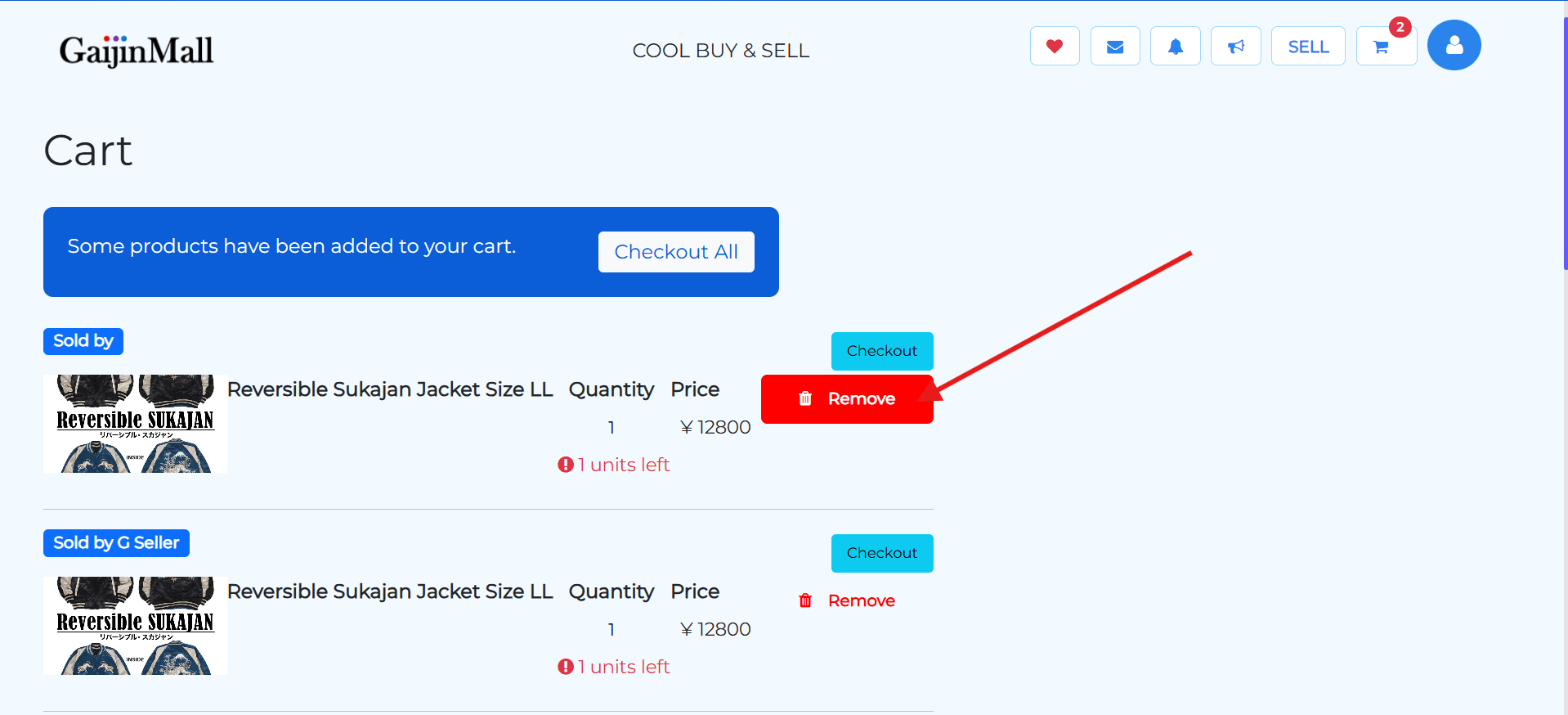
Task: Click the trash icon beside G Seller's Remove
Action: [805, 600]
